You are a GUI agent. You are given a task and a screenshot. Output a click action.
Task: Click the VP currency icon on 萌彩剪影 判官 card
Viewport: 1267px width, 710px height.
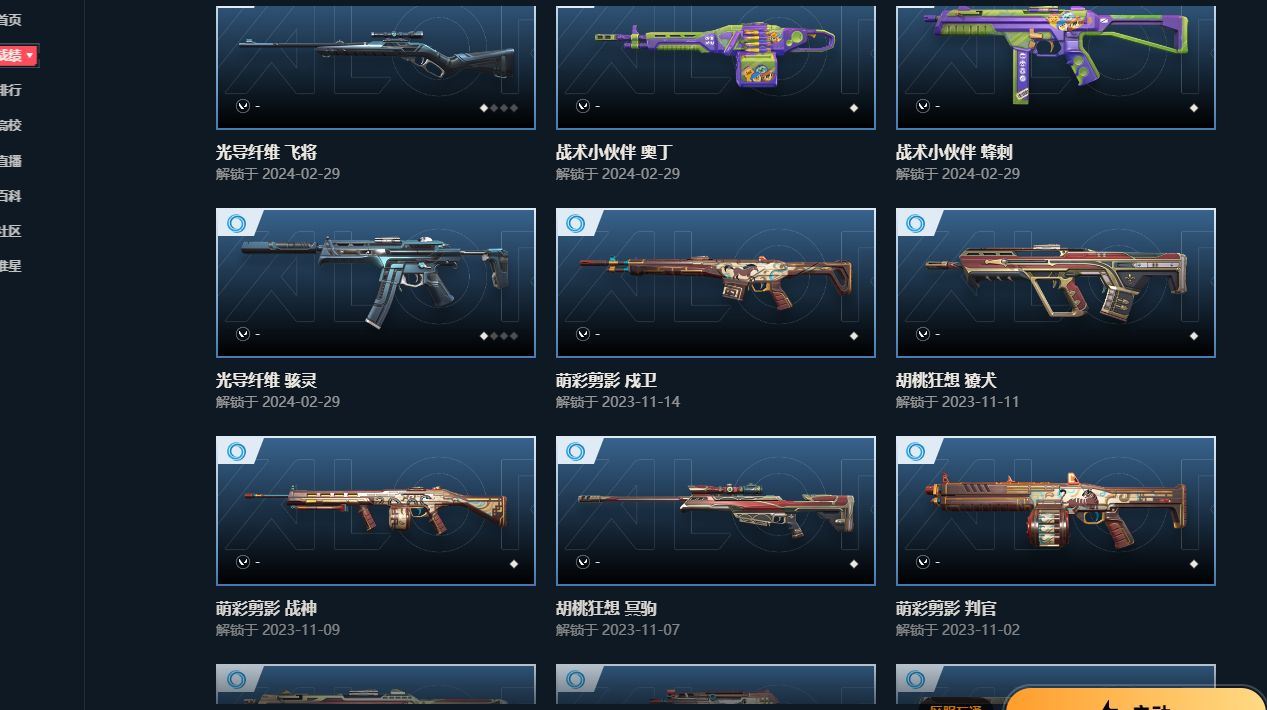pyautogui.click(x=923, y=562)
